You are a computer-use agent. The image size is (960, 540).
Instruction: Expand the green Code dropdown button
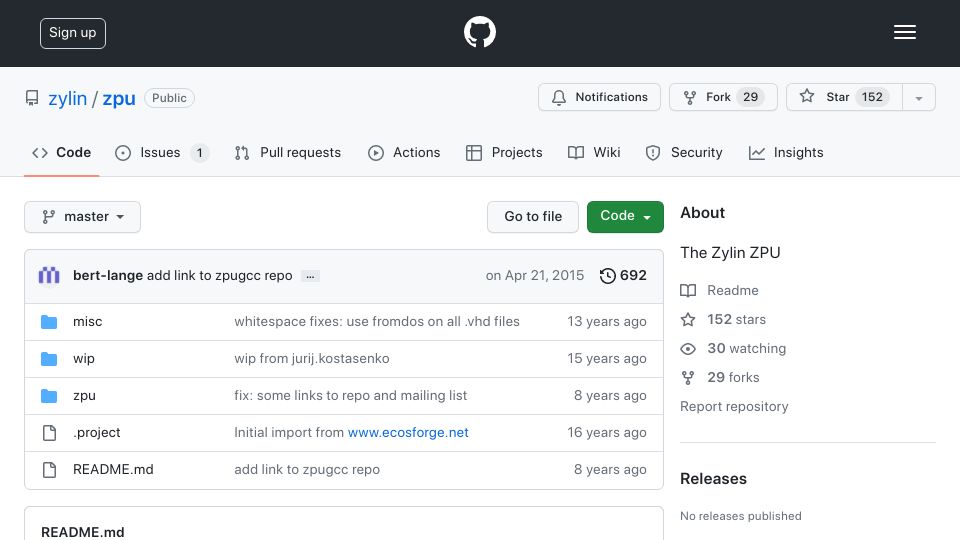(x=625, y=217)
